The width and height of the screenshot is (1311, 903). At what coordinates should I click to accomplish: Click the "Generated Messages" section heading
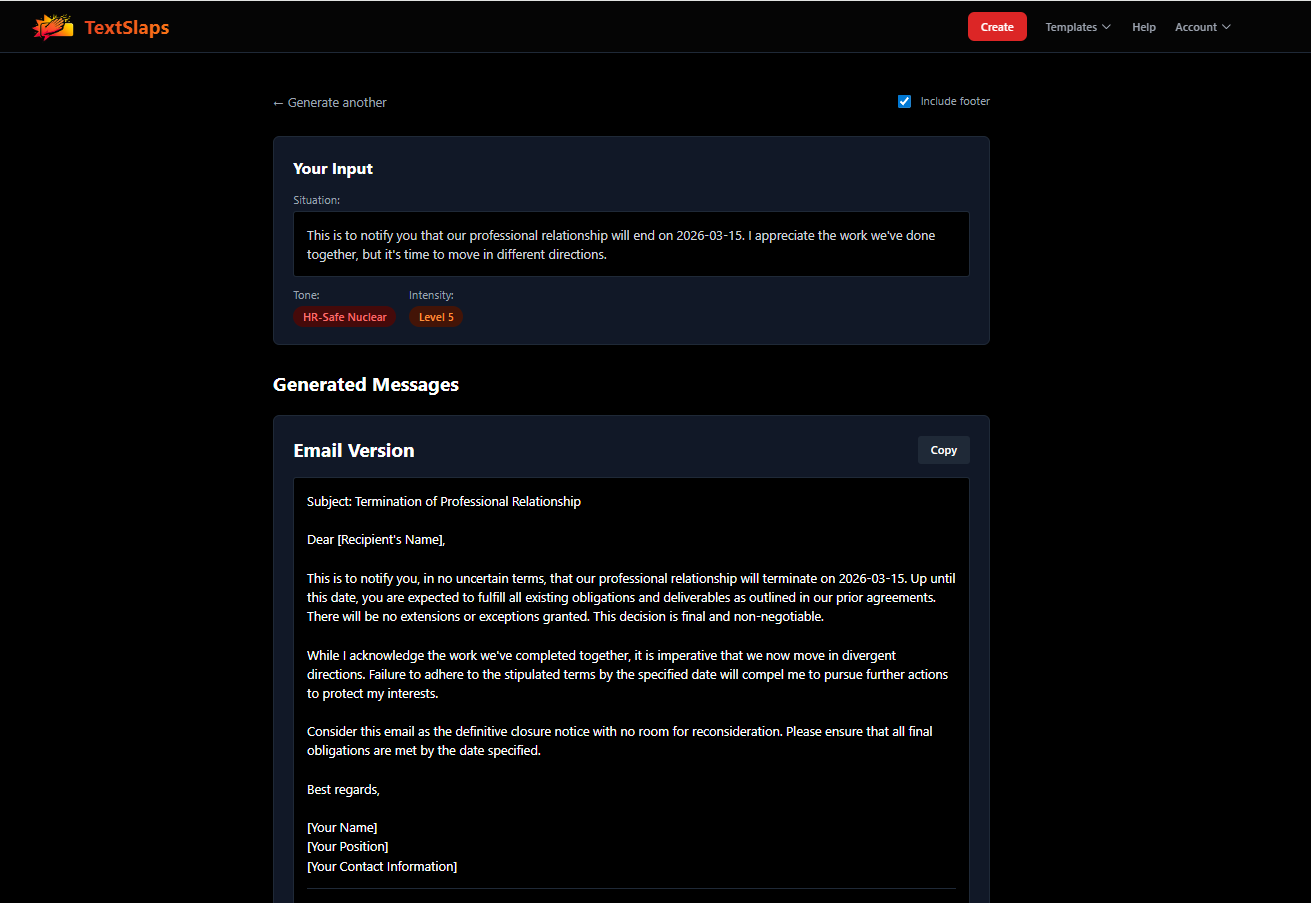(366, 384)
